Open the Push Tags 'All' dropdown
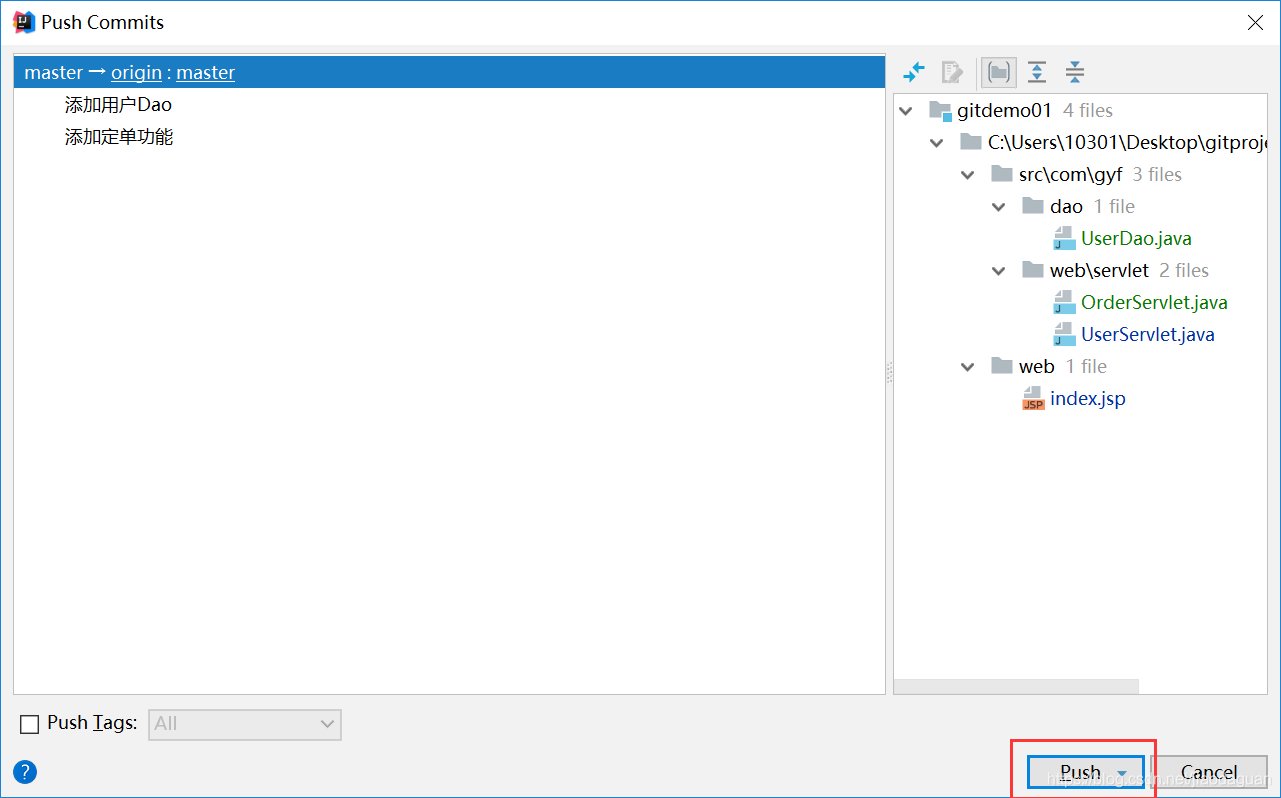 click(245, 724)
